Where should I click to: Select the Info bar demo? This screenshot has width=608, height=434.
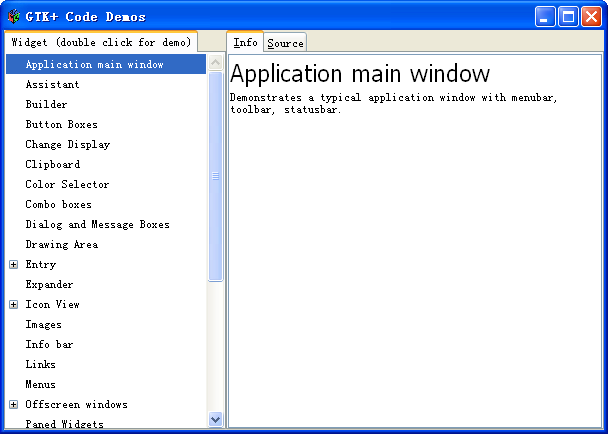[x=106, y=344]
